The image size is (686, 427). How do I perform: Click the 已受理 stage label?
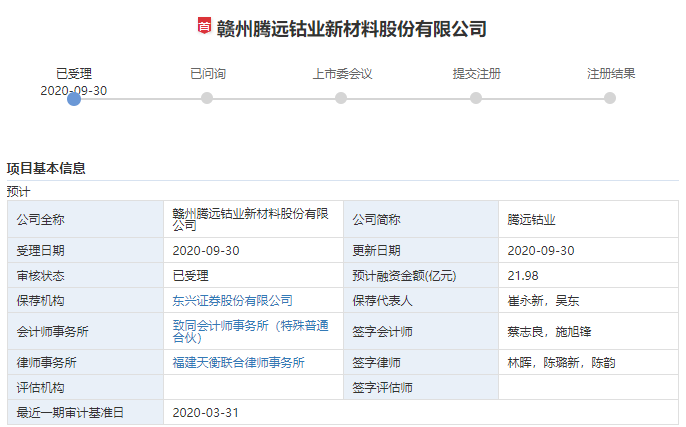(x=74, y=74)
